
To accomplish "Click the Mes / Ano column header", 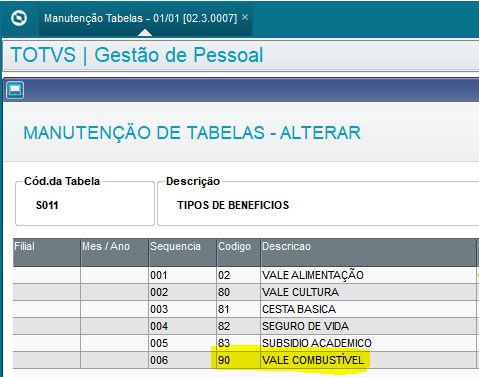I will click(114, 252).
